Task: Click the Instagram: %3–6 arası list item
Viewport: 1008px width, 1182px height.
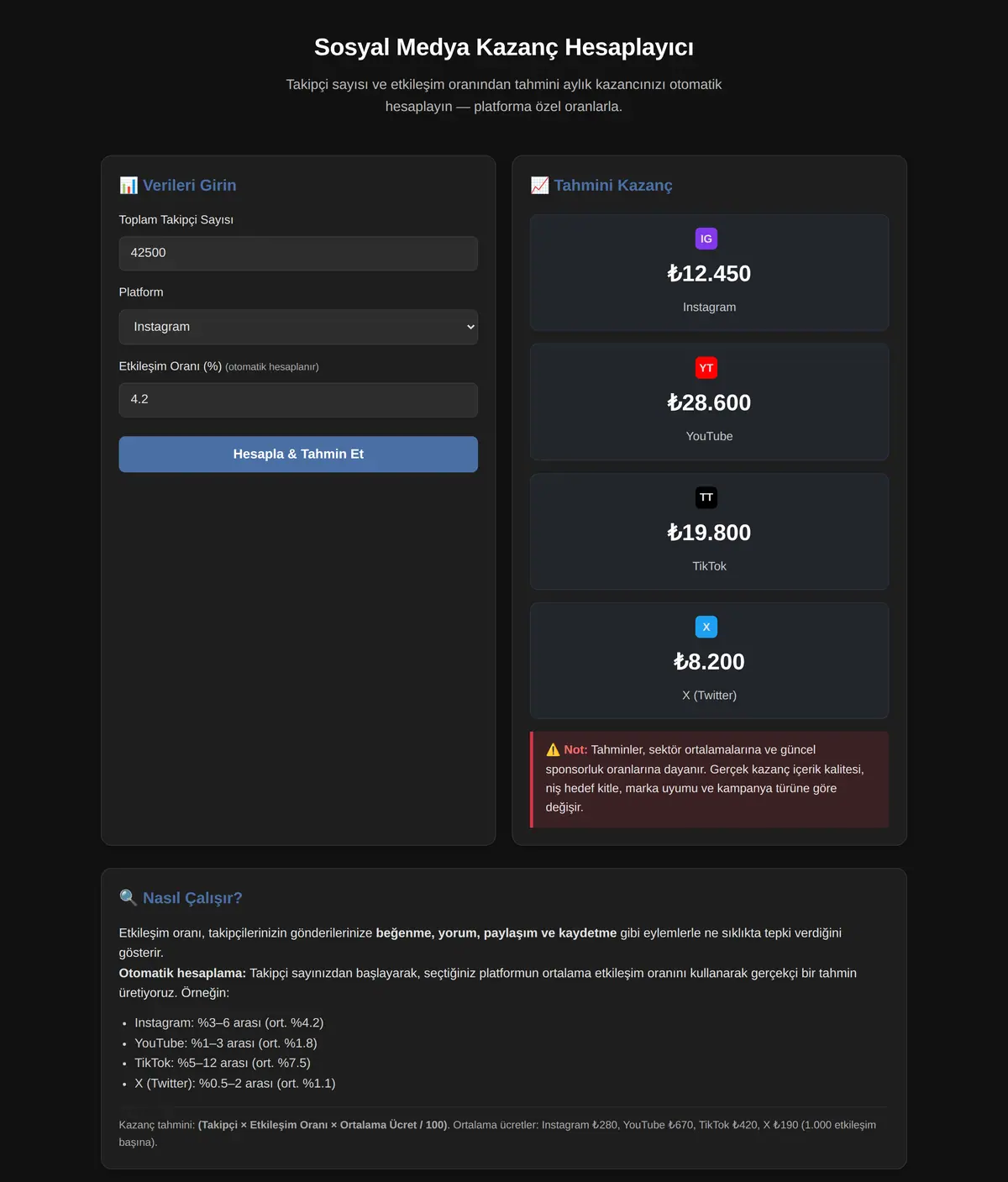Action: coord(228,1022)
